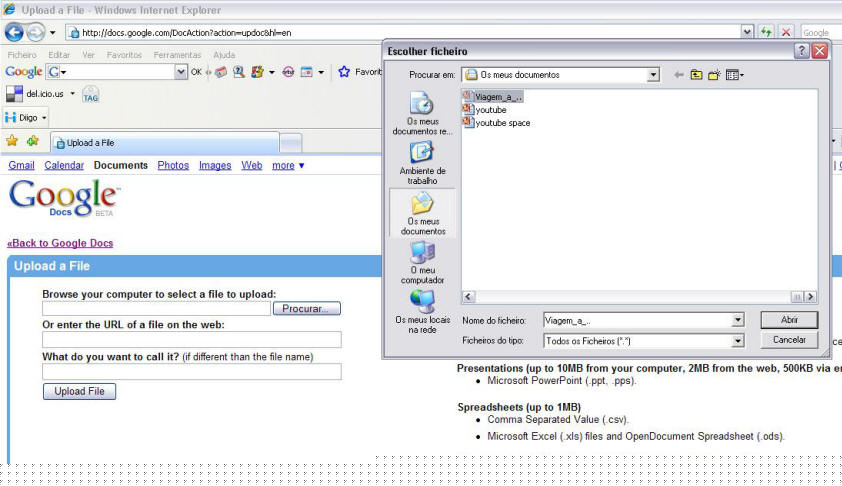
Task: Click the Create New Folder icon
Action: 714,75
